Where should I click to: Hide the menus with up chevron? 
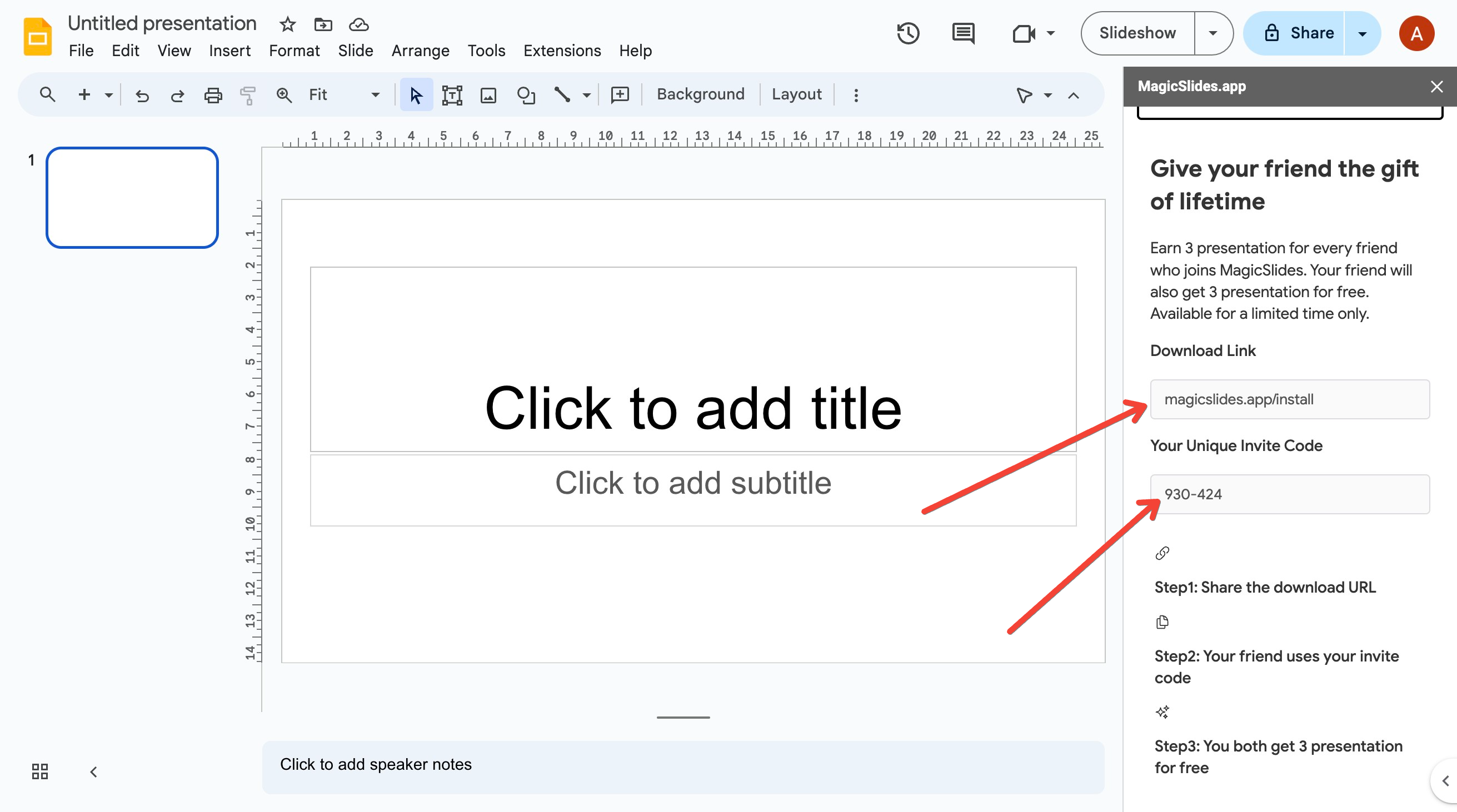click(1073, 95)
